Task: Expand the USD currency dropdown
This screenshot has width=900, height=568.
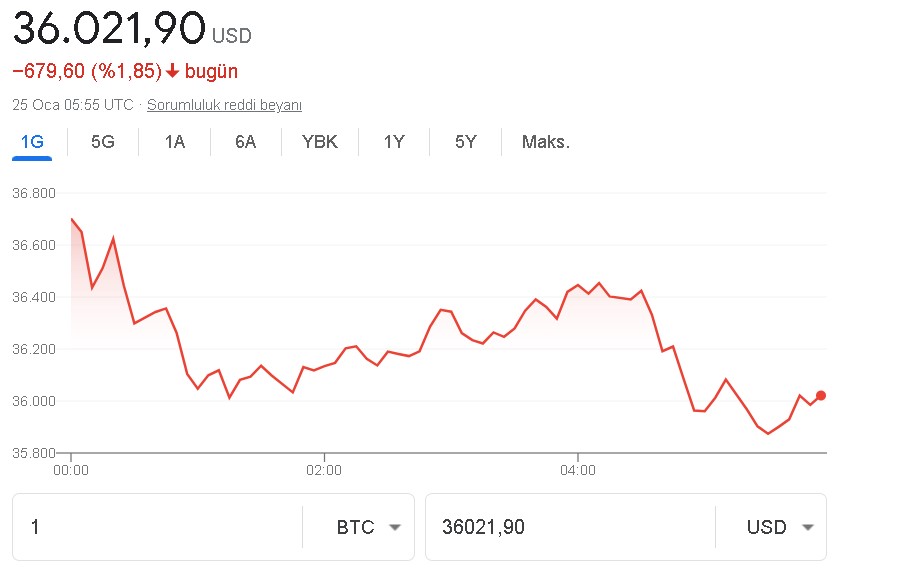Action: 780,527
